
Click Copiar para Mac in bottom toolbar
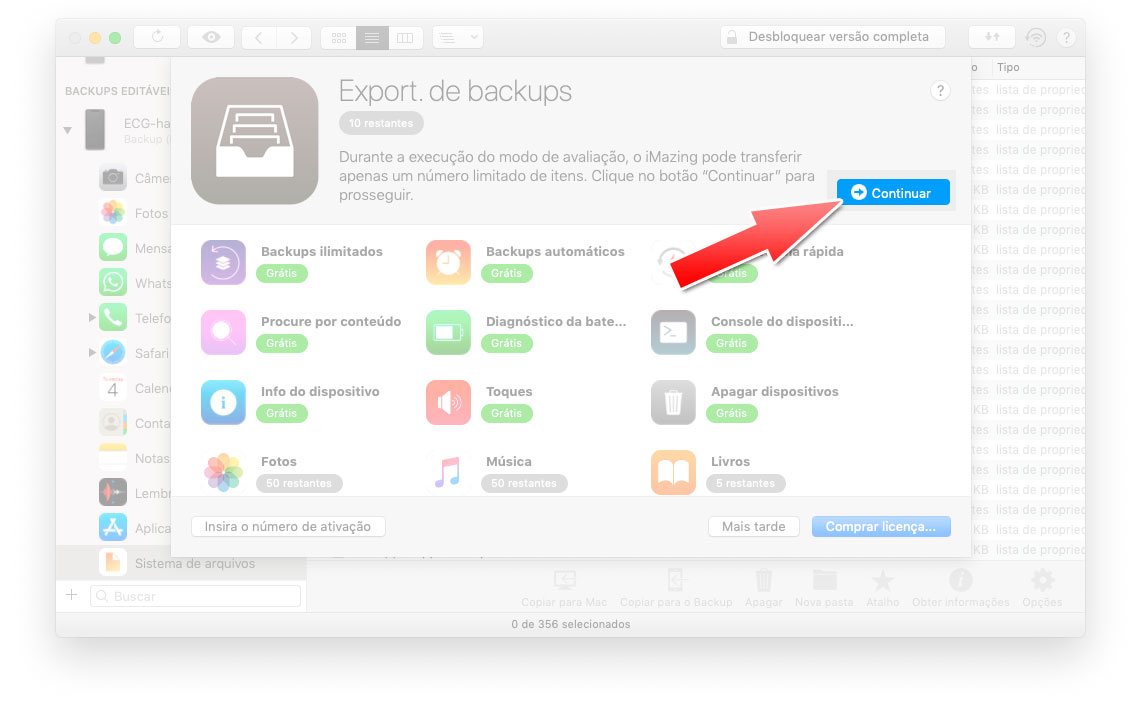[x=564, y=588]
